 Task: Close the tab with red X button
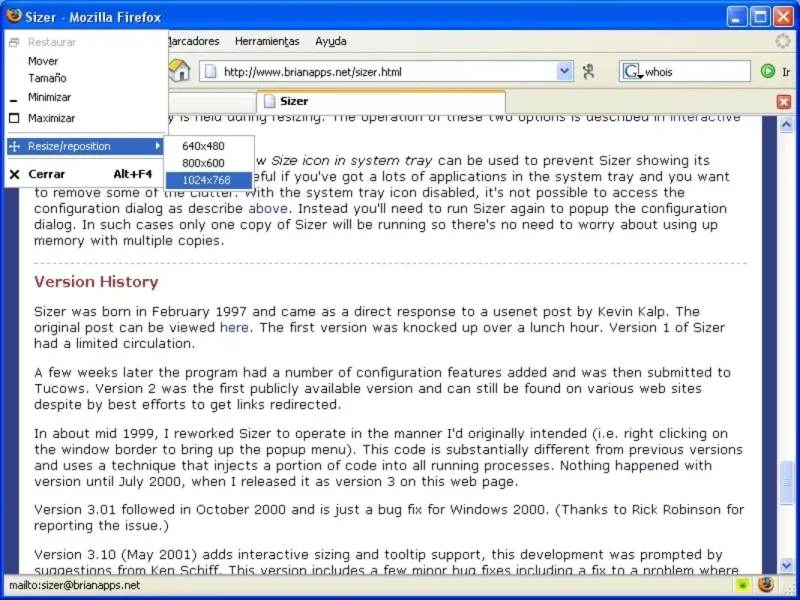[784, 102]
